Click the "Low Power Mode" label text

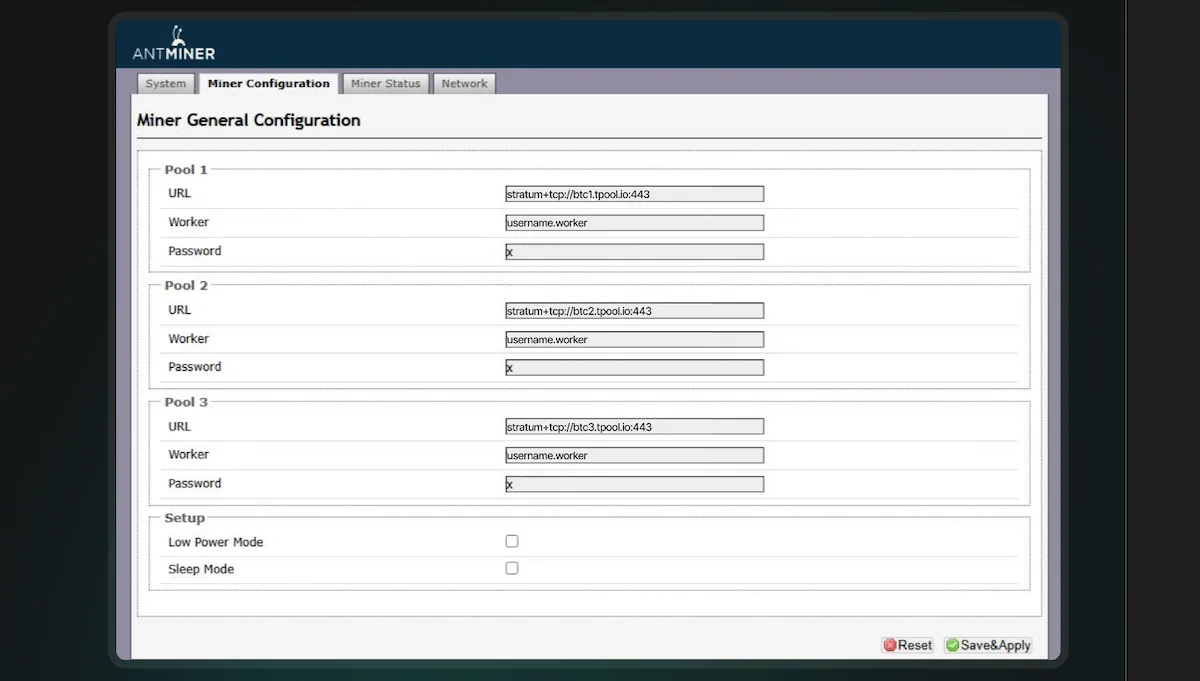[x=216, y=542]
